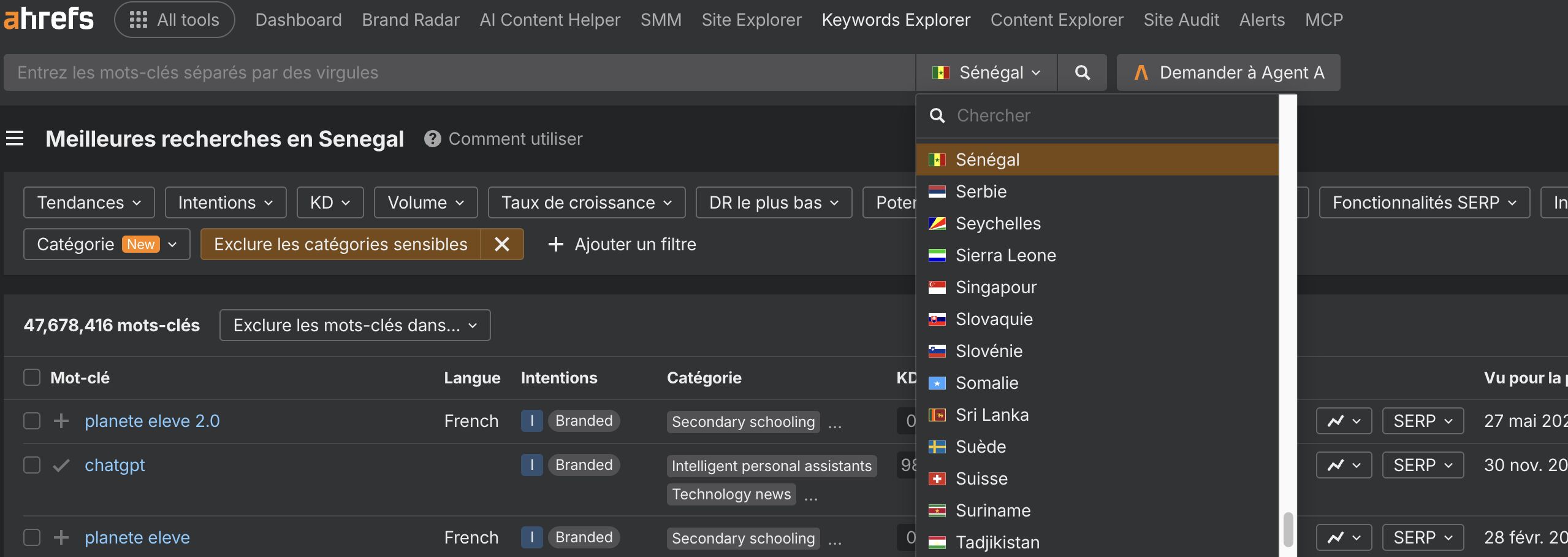The height and width of the screenshot is (557, 1568).
Task: Select Suède from the country list
Action: 1097,447
